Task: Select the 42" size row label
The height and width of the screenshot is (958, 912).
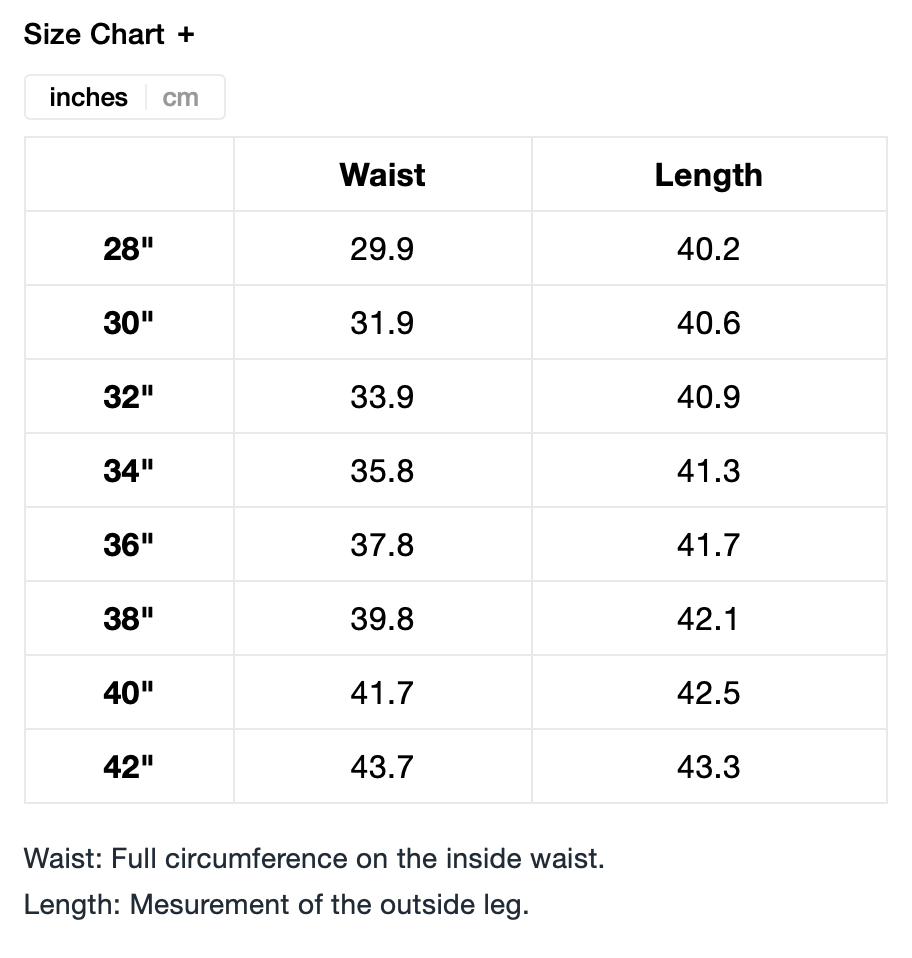Action: pyautogui.click(x=129, y=767)
